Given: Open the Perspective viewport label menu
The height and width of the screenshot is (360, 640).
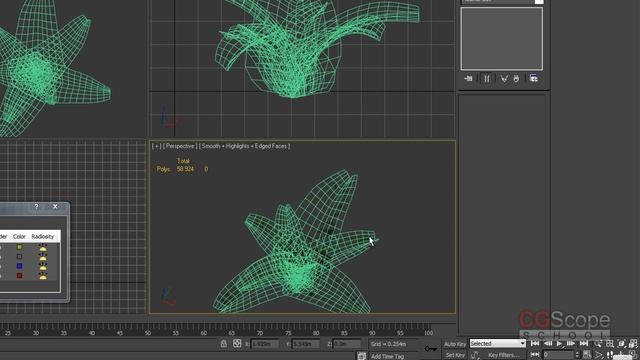Looking at the screenshot, I should point(180,146).
